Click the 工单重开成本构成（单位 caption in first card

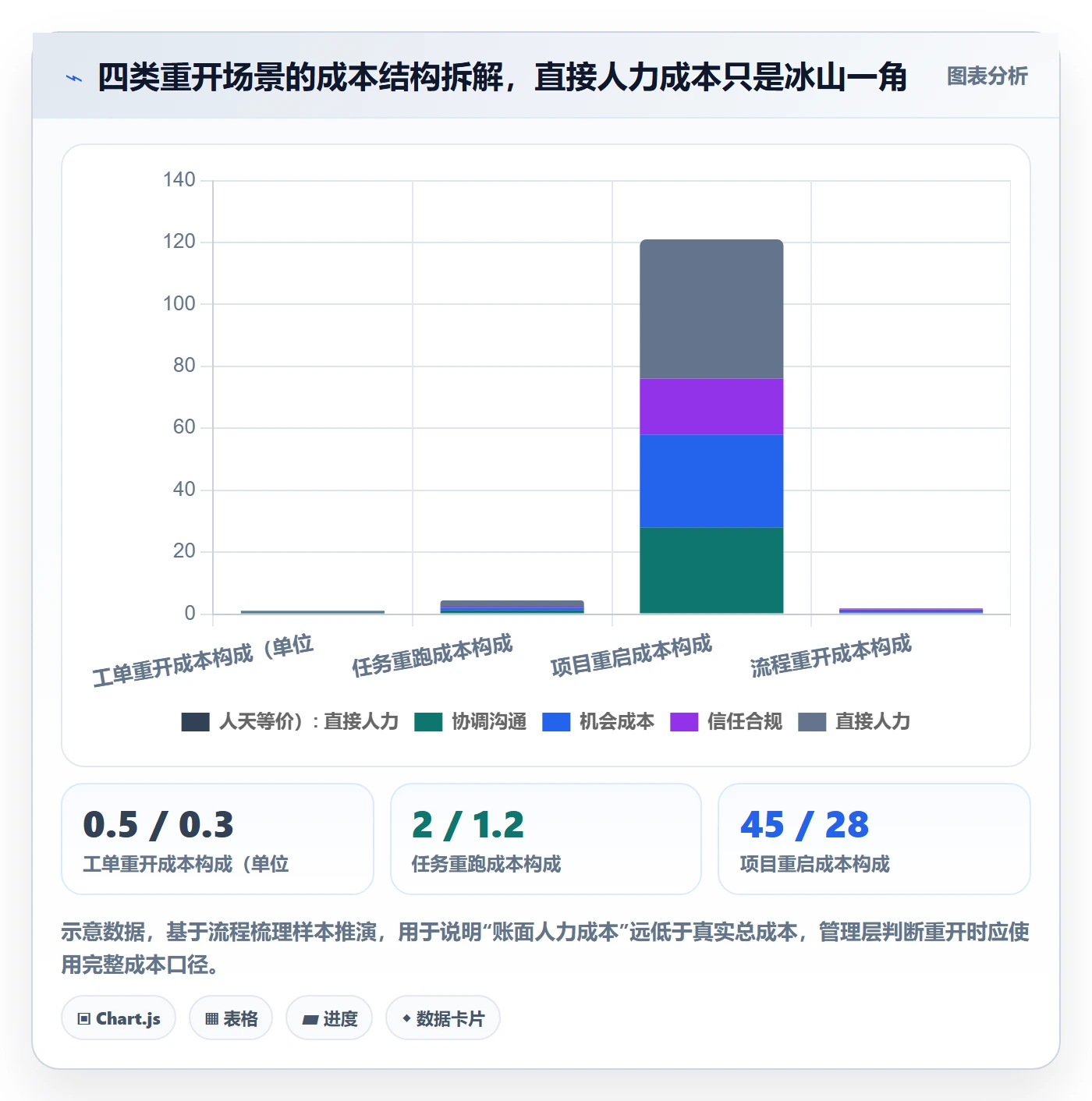tap(186, 864)
